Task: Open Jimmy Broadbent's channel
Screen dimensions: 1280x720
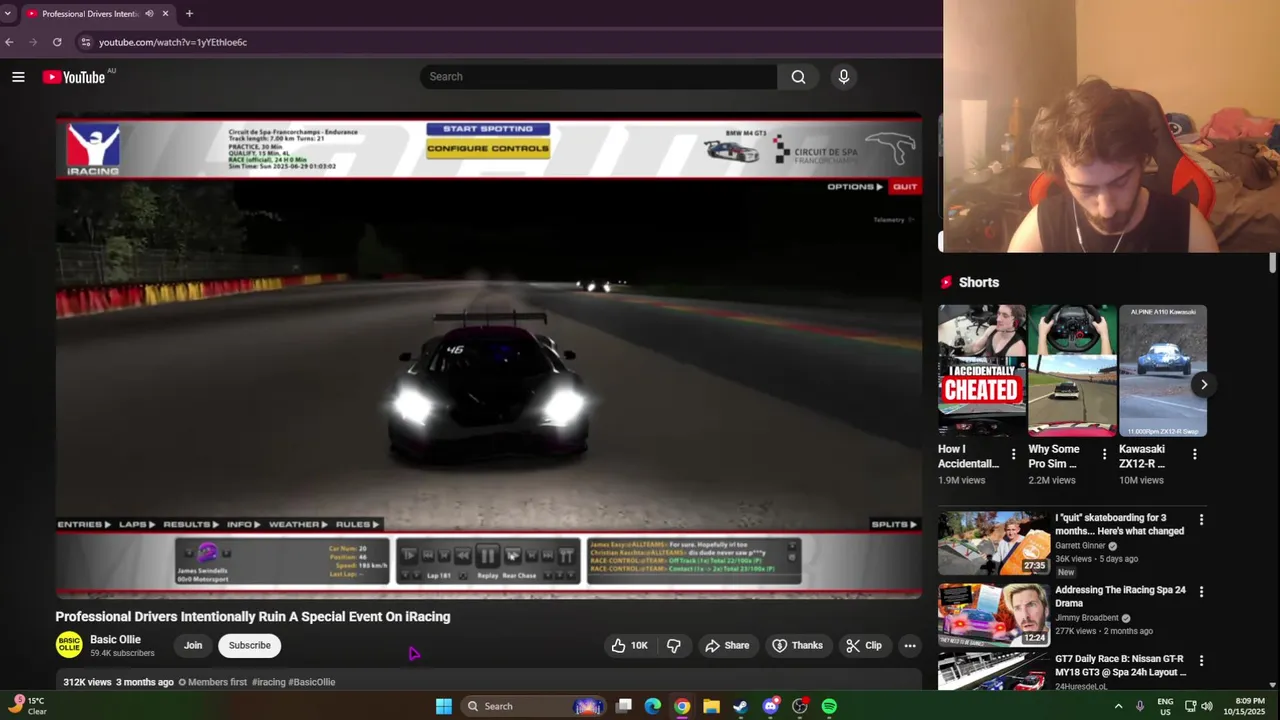Action: 1090,618
